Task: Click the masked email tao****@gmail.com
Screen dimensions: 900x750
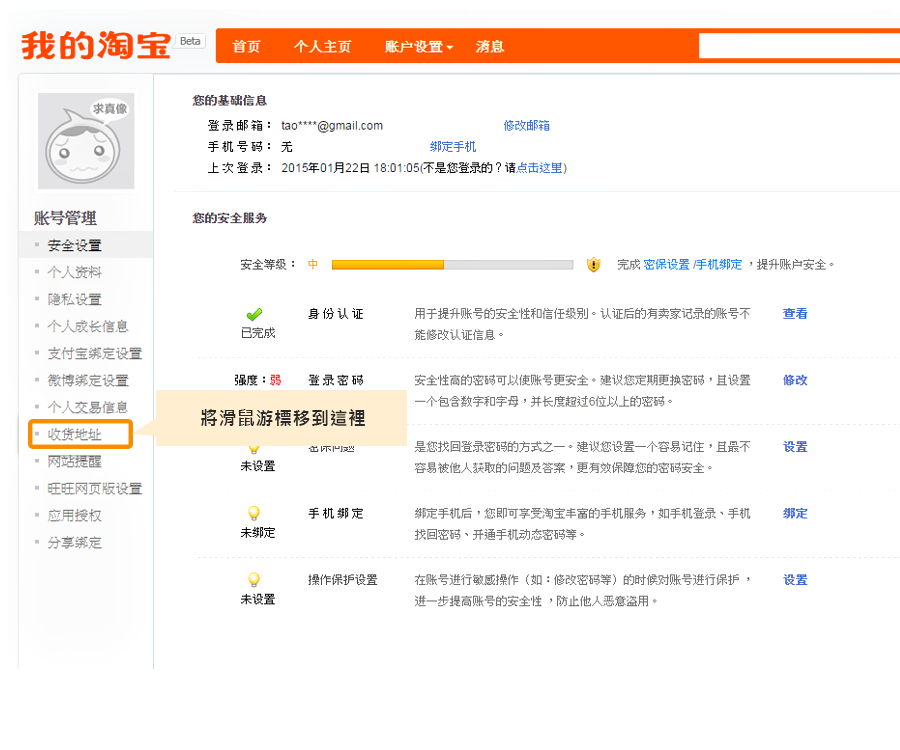Action: click(x=332, y=126)
